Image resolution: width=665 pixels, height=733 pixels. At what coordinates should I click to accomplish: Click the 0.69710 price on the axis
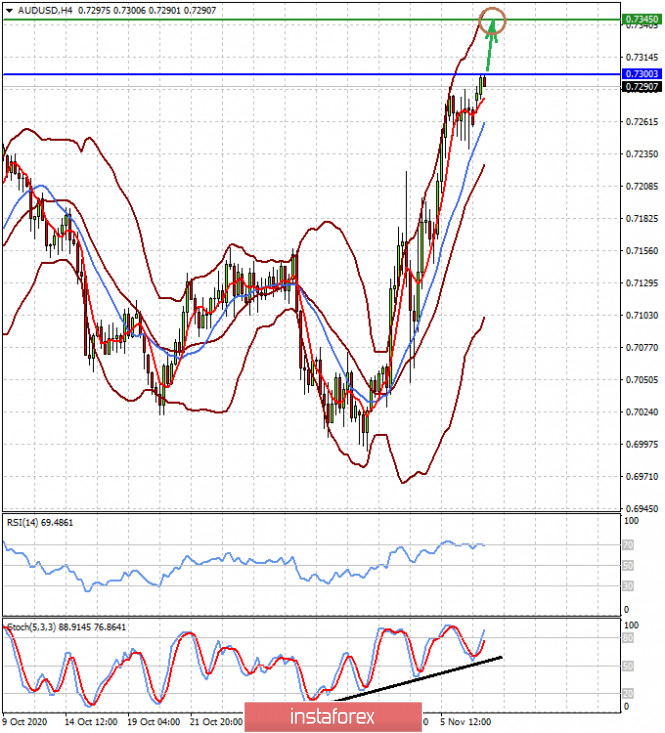click(x=642, y=477)
